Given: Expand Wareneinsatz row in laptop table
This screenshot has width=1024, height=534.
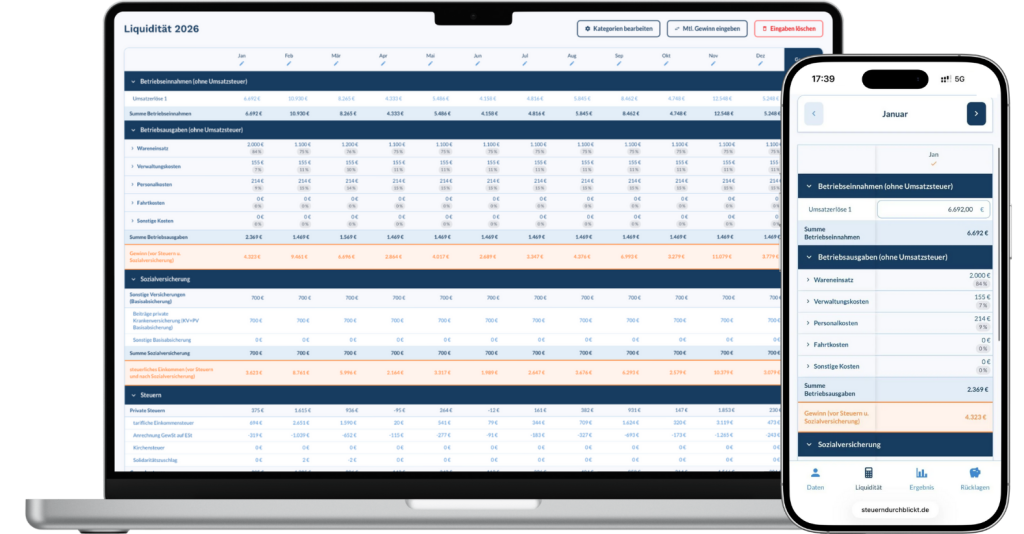Looking at the screenshot, I should (x=133, y=148).
